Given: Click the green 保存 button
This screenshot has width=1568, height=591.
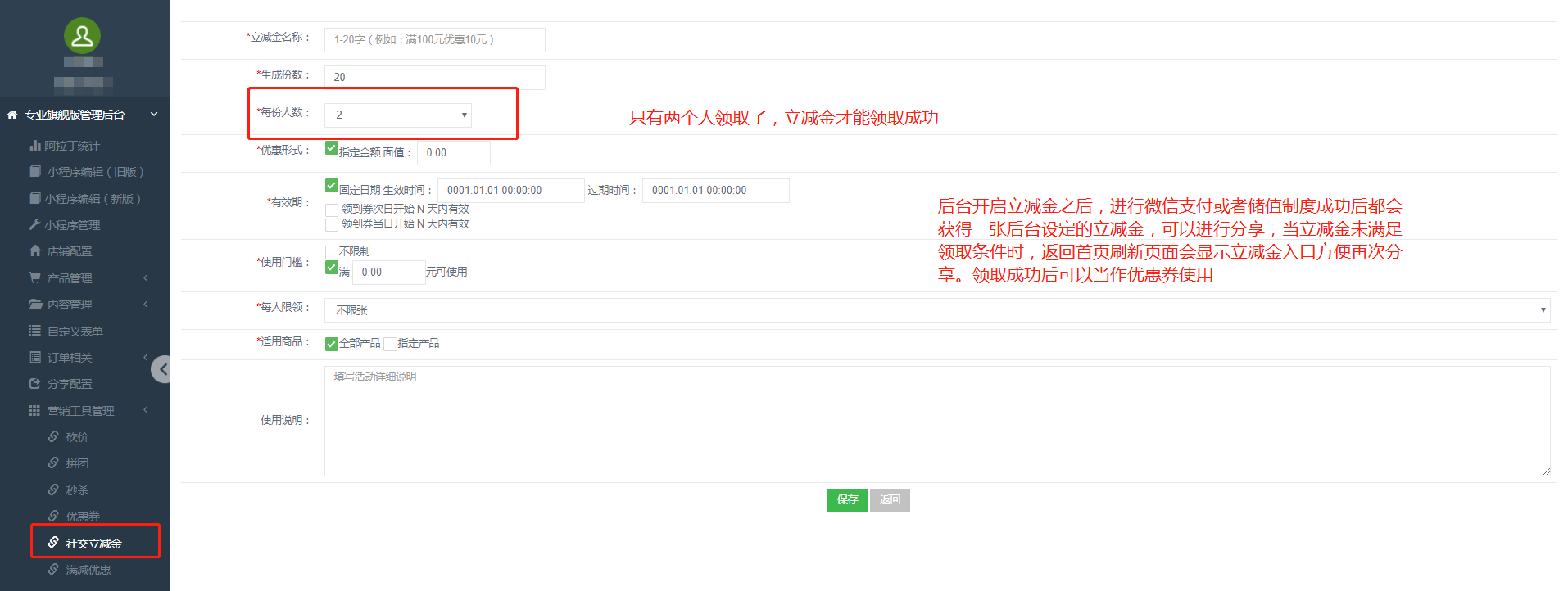Looking at the screenshot, I should (x=847, y=500).
